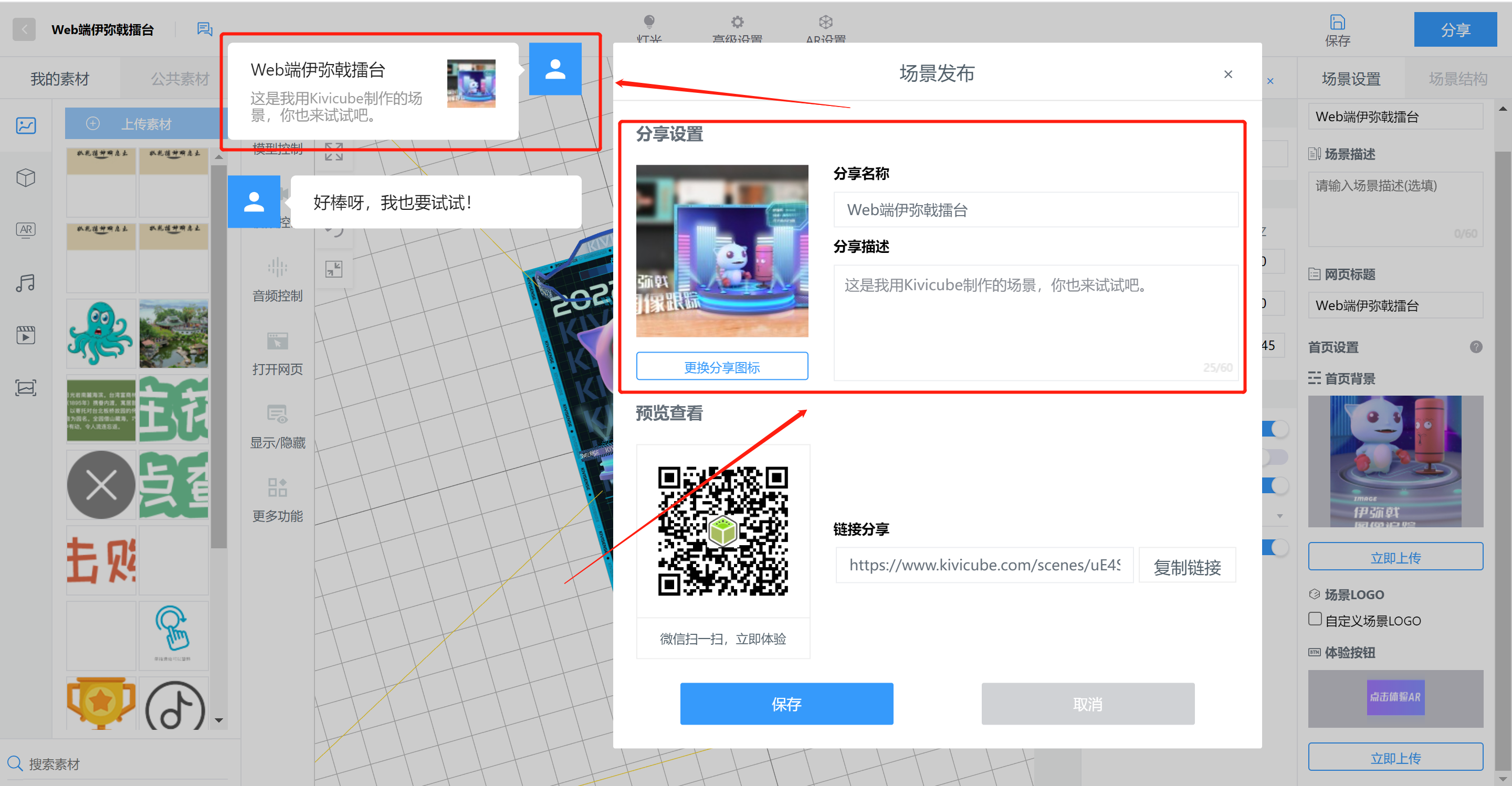This screenshot has width=1512, height=786.
Task: Enable the 自定义场景LOGO checkbox
Action: point(1315,619)
